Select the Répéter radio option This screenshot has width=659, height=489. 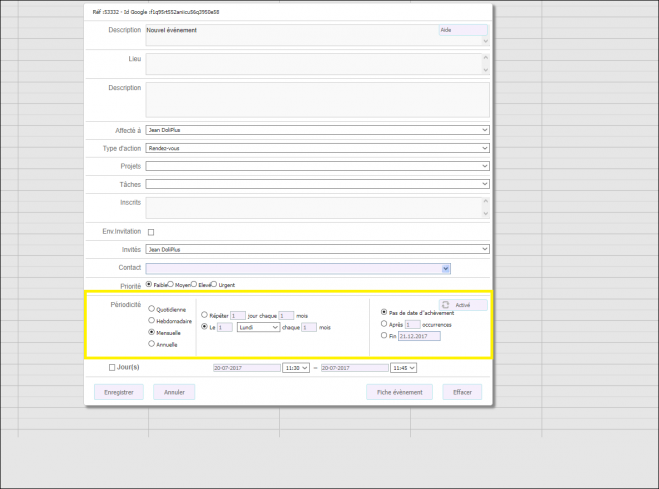[204, 315]
